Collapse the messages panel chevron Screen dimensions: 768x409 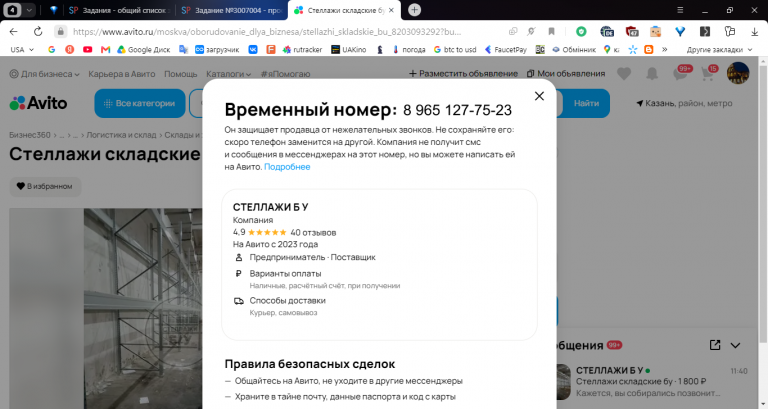(x=735, y=345)
